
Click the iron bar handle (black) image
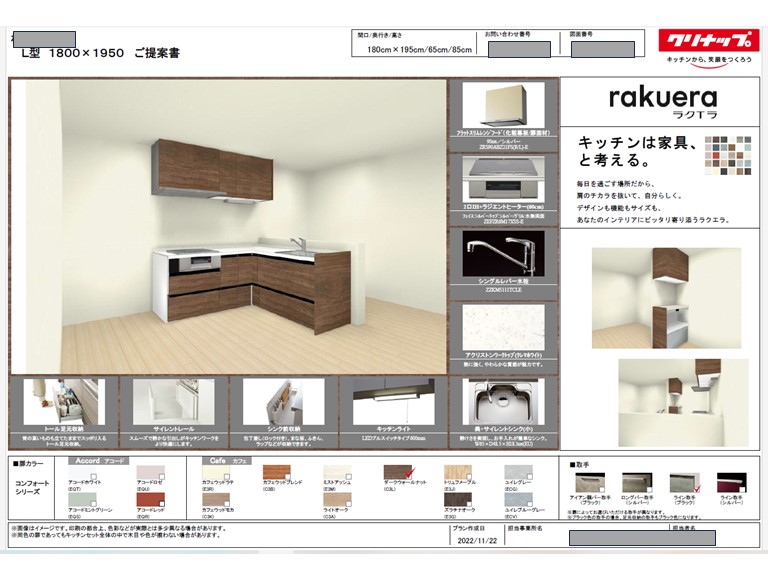click(589, 482)
